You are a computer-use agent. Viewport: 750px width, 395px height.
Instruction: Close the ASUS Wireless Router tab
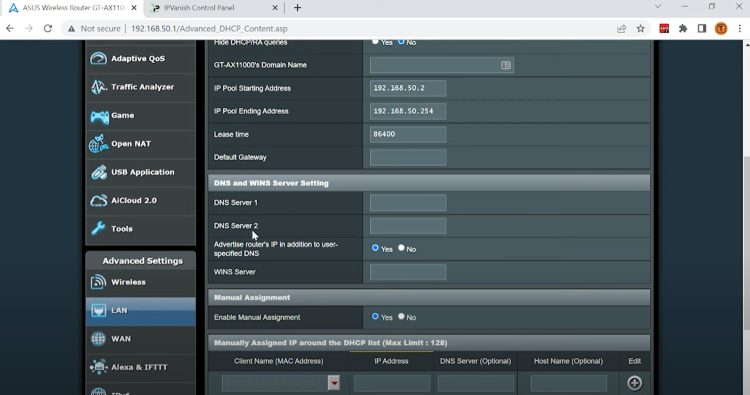tap(134, 8)
